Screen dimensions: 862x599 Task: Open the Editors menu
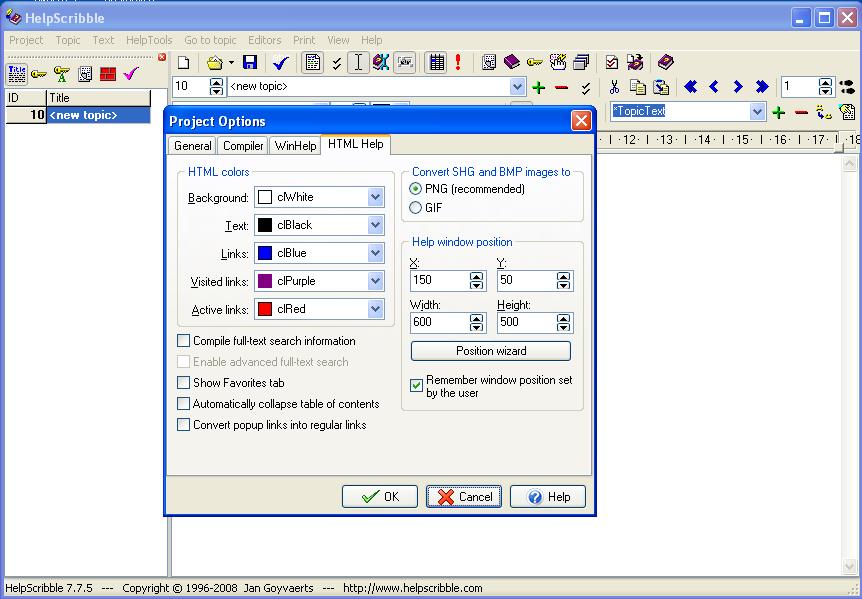[264, 40]
